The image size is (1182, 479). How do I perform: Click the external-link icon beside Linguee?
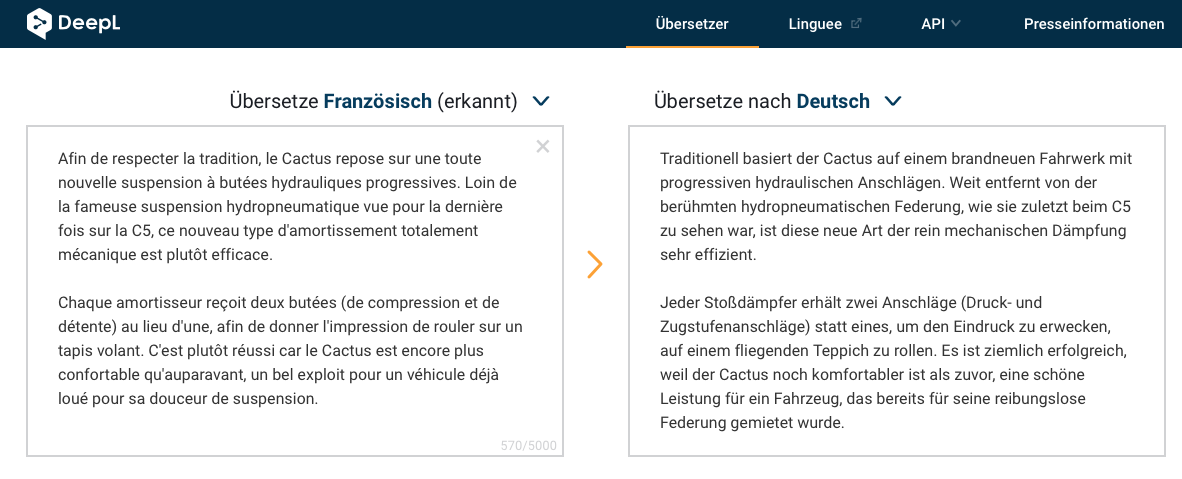coord(856,23)
